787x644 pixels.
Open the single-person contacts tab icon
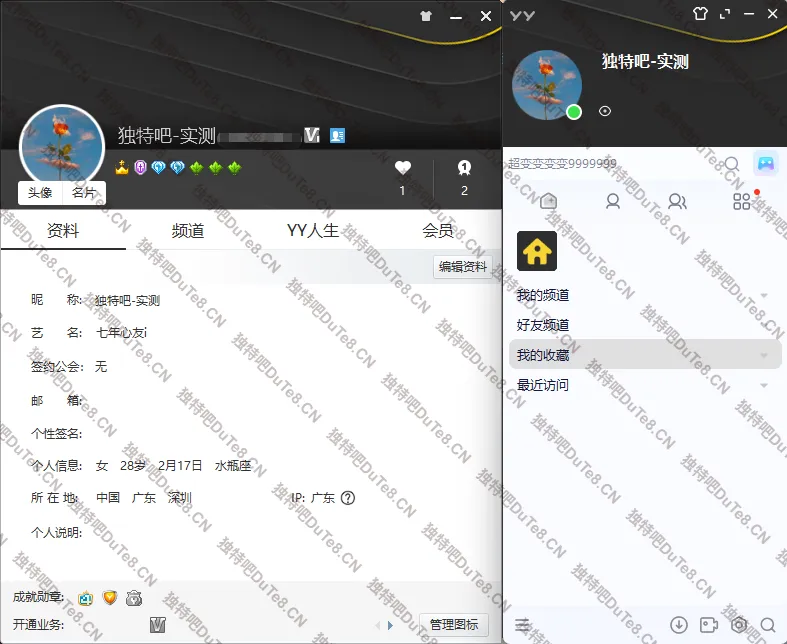613,202
